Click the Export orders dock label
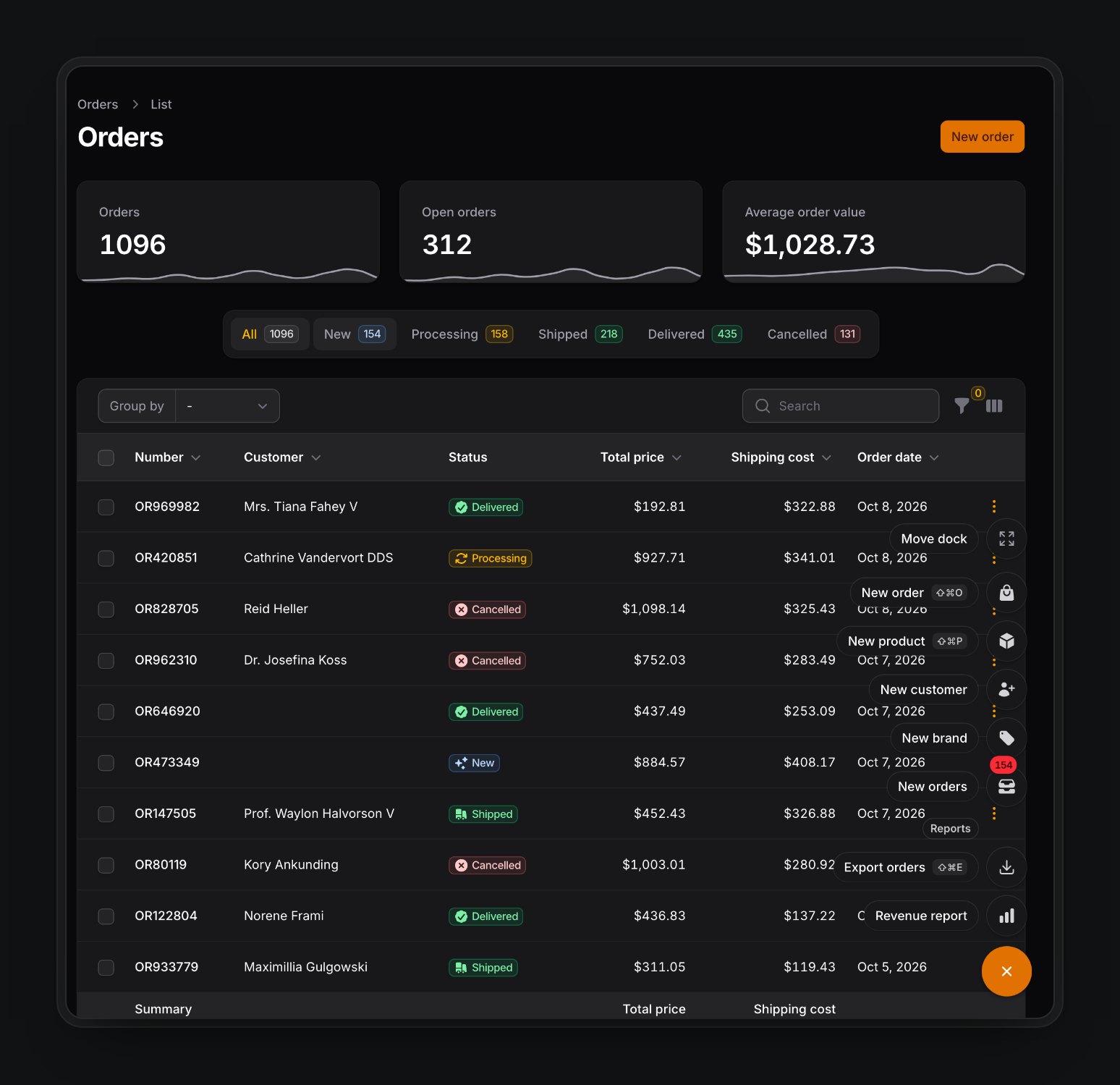Image resolution: width=1120 pixels, height=1085 pixels. point(905,867)
